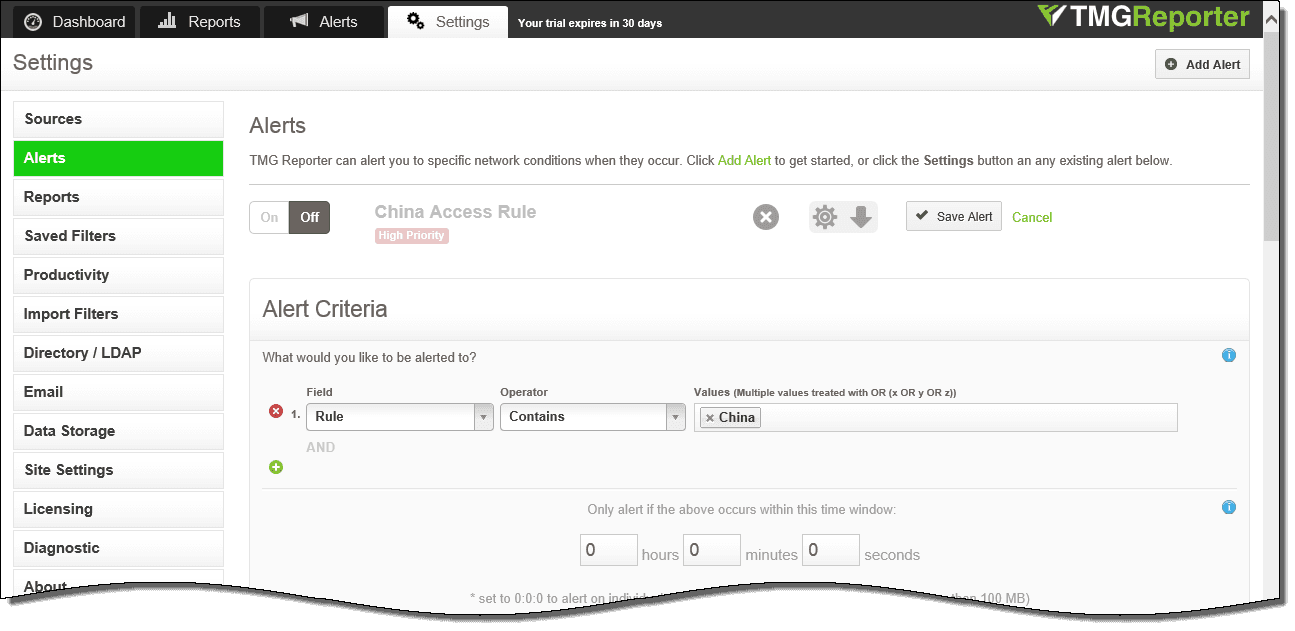
Task: Open the Operator dropdown showing Contains
Action: coord(592,417)
